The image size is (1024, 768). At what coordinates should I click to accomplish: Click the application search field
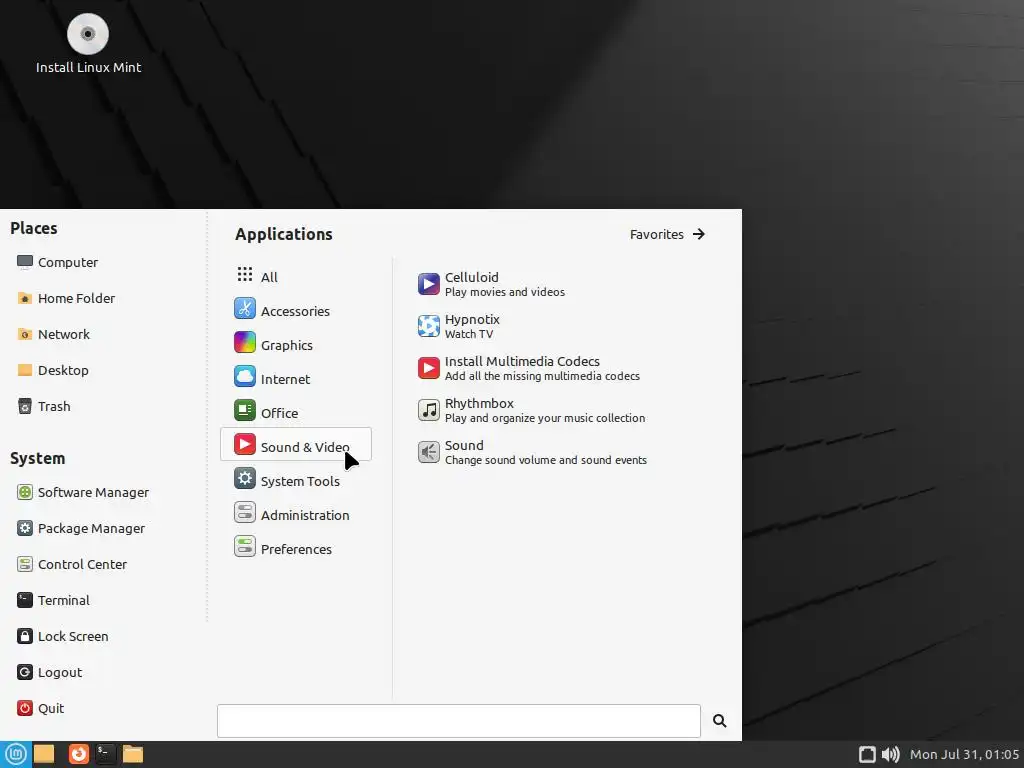(x=458, y=720)
